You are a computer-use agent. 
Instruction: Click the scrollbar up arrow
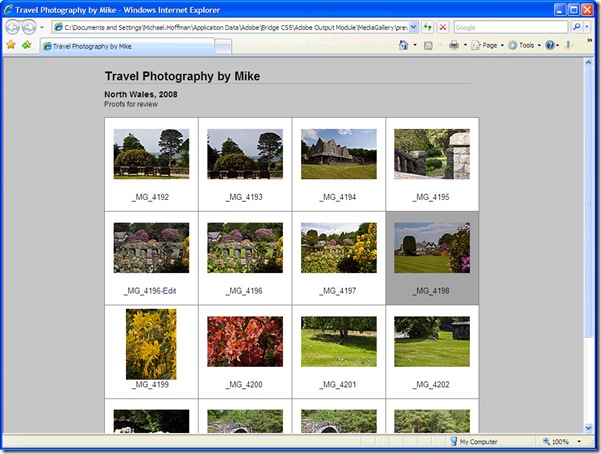pos(588,63)
